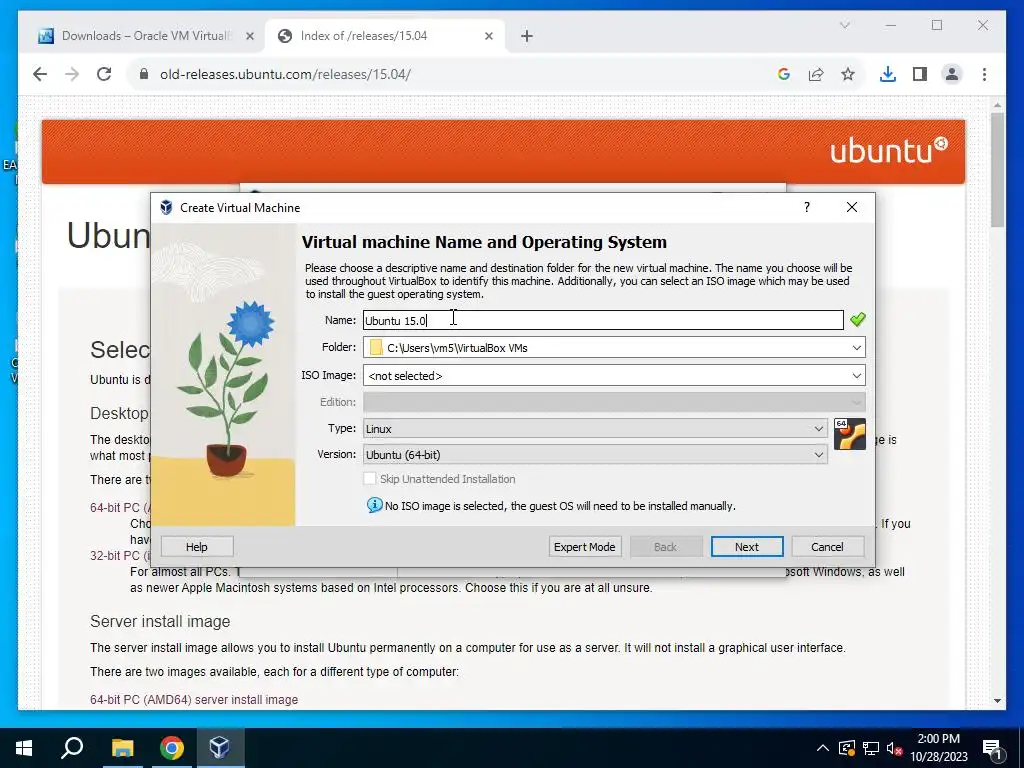Click the VirtualBox icon in dialog title
Viewport: 1024px width, 768px height.
167,208
